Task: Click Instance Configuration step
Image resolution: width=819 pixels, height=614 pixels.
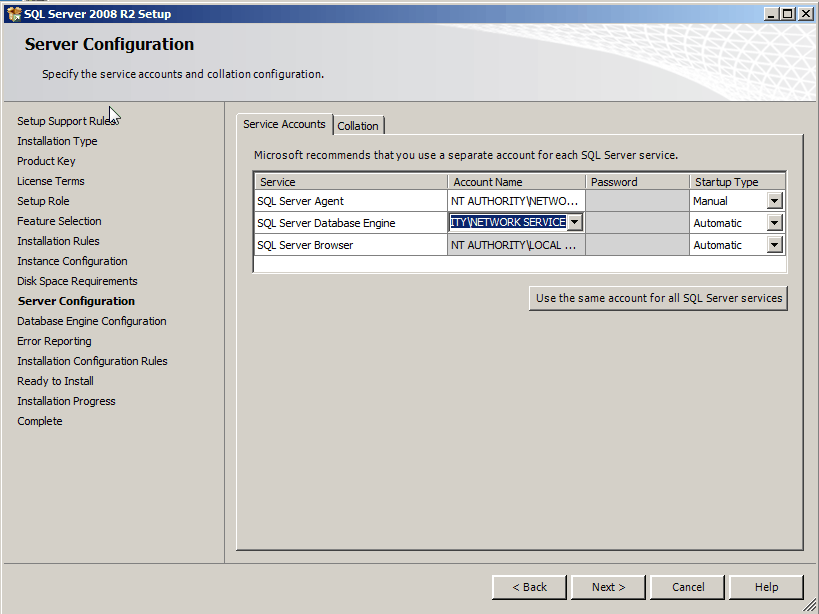Action: click(72, 261)
